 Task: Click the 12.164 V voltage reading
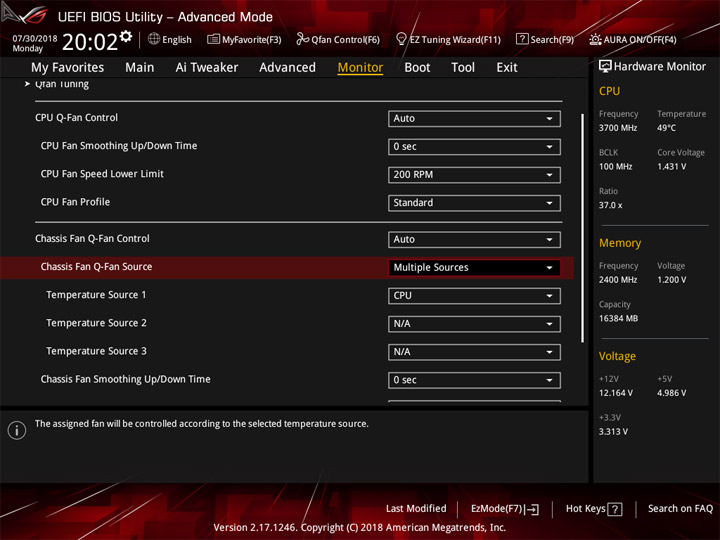coord(616,393)
